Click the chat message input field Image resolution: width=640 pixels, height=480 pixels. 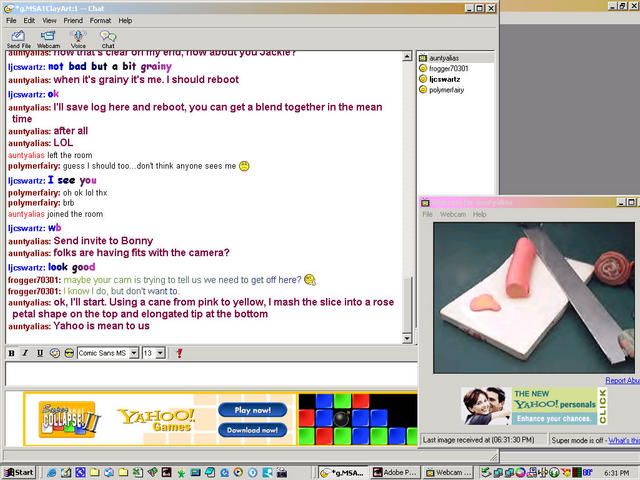[211, 374]
